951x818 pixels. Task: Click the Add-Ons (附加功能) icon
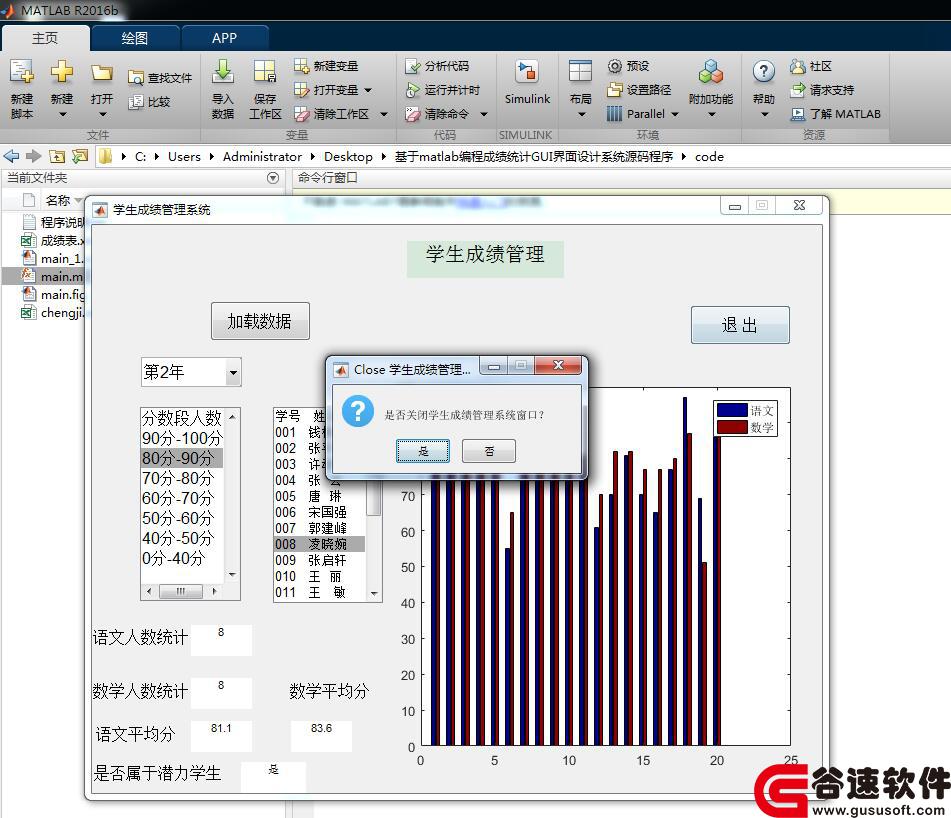click(711, 72)
